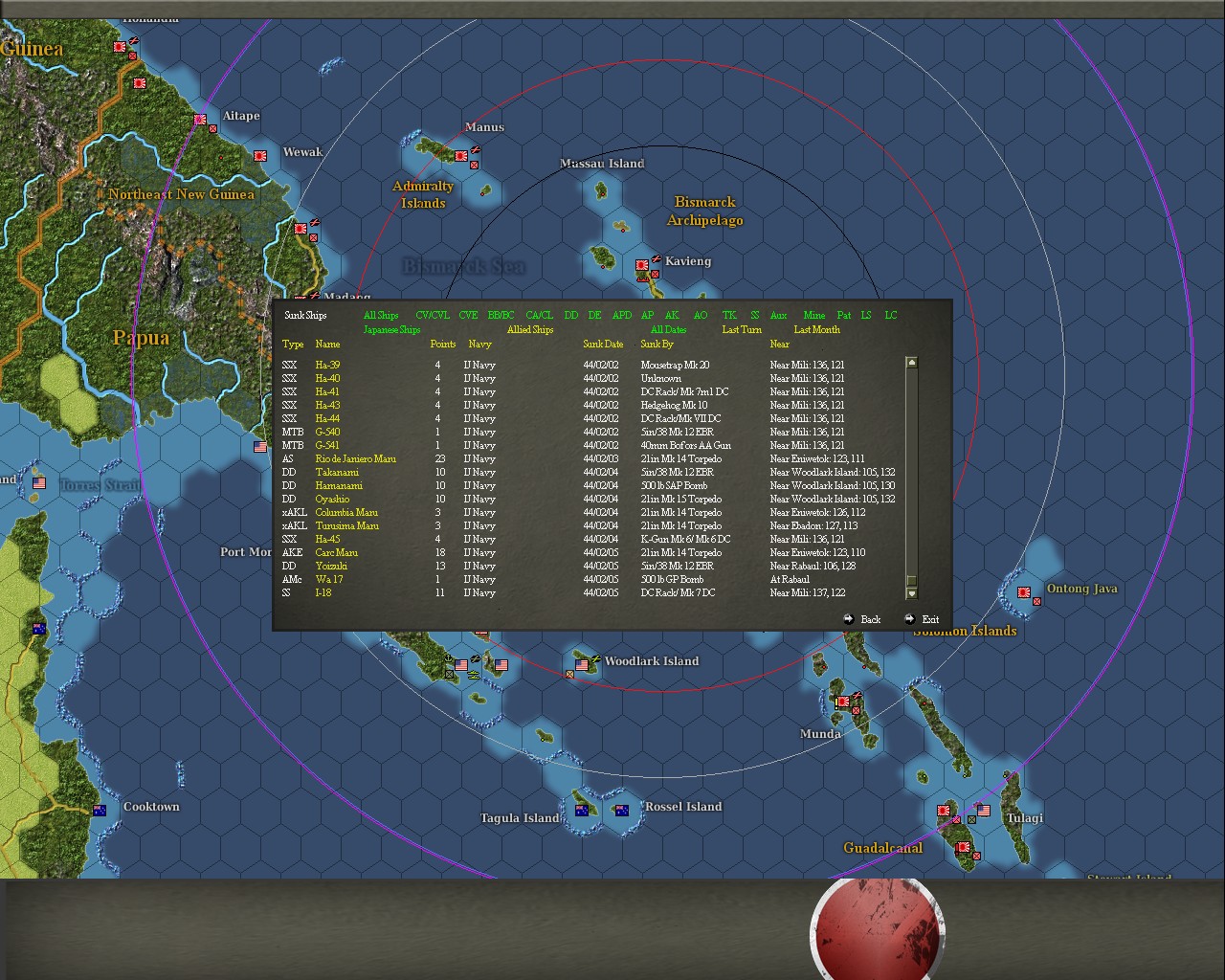The image size is (1225, 980).
Task: Click the '40mm Bofors AA Gun' cell
Action: tap(685, 445)
